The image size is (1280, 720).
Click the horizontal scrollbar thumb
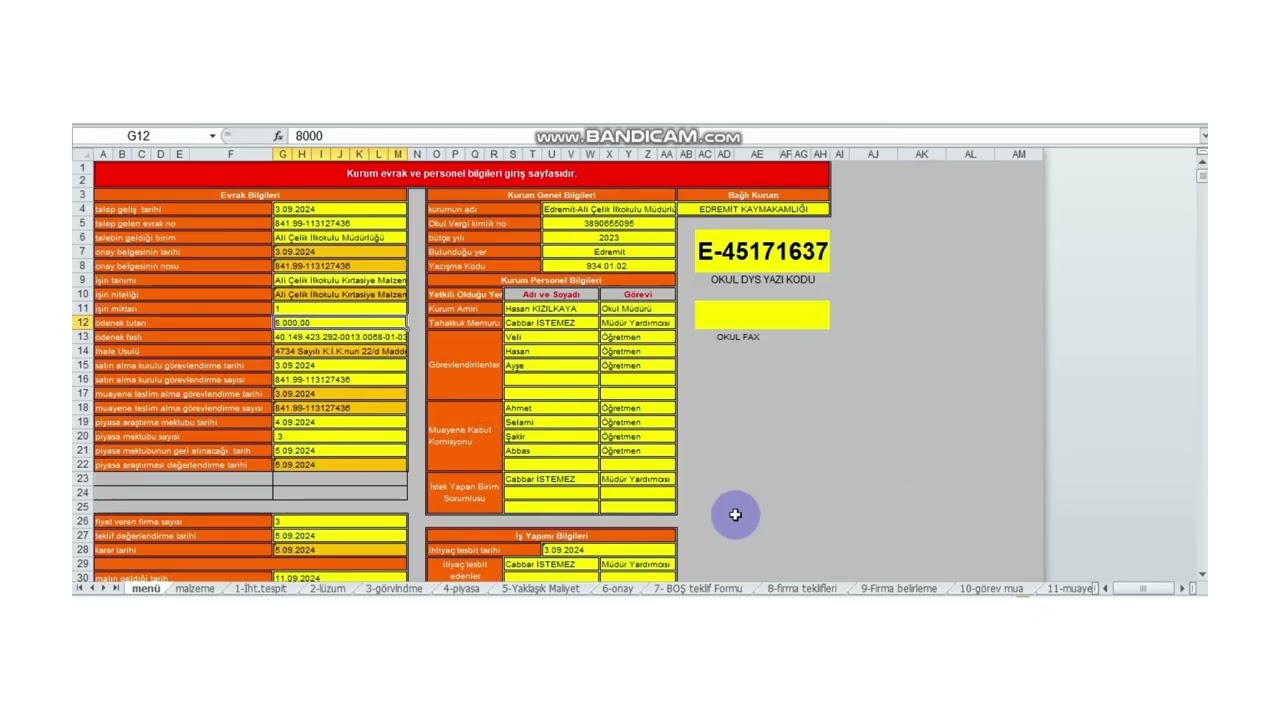(x=1142, y=588)
